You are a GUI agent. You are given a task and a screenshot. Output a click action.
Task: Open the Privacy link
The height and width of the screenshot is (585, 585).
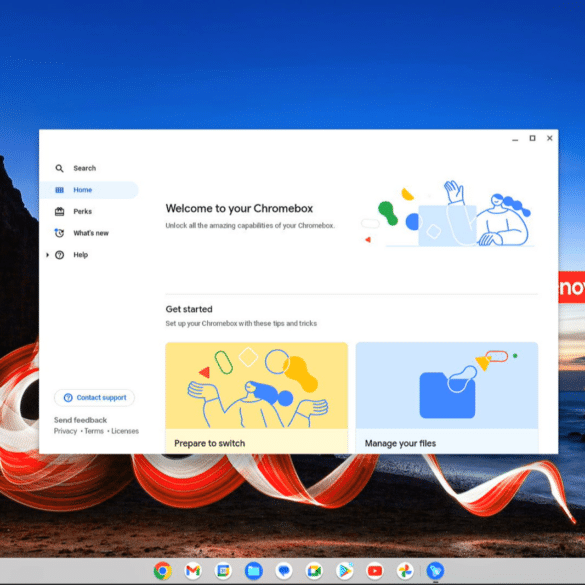(65, 431)
